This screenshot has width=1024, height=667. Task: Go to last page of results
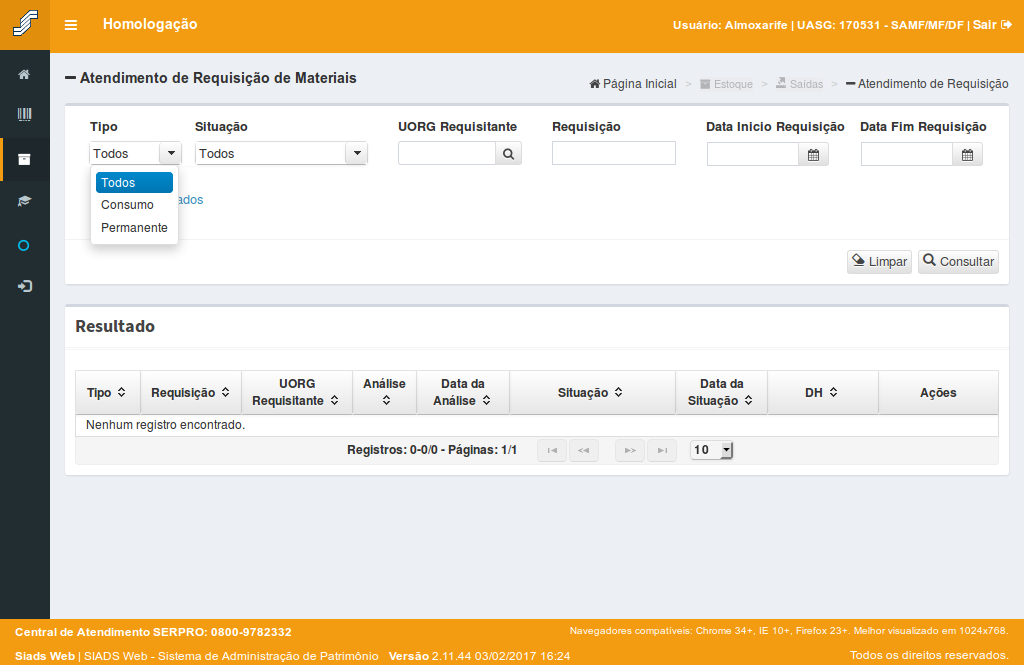click(662, 450)
